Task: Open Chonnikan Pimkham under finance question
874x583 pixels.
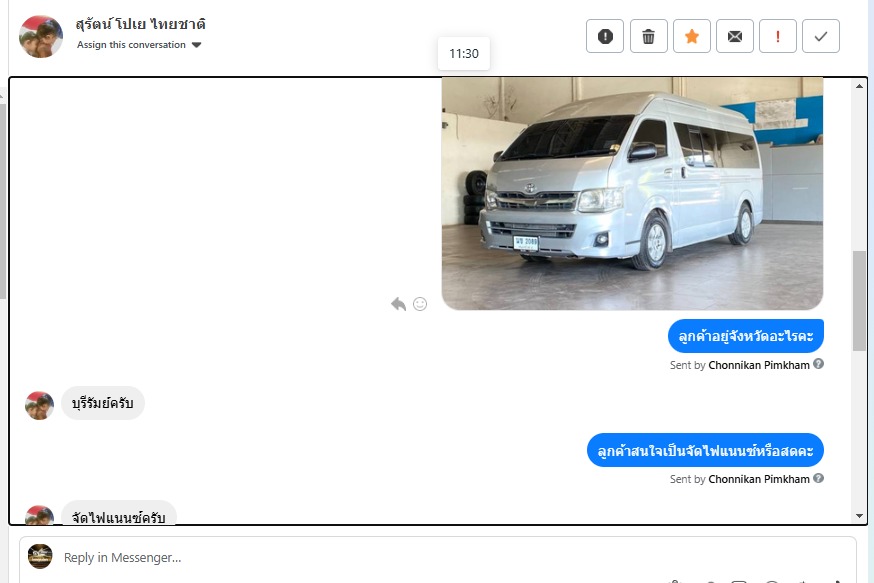Action: [x=759, y=479]
